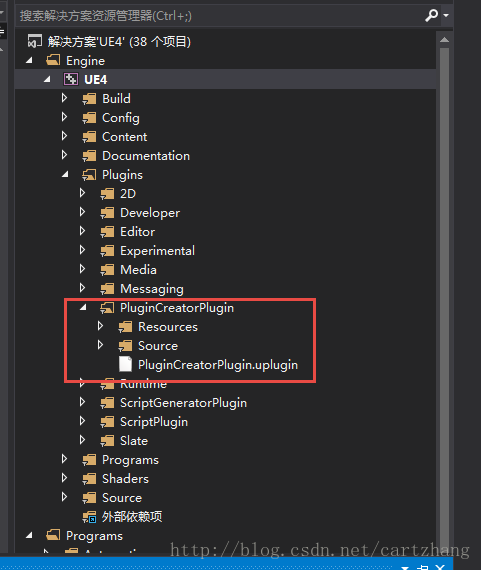Click the ScriptPlugin folder icon
The width and height of the screenshot is (481, 570).
coord(108,421)
